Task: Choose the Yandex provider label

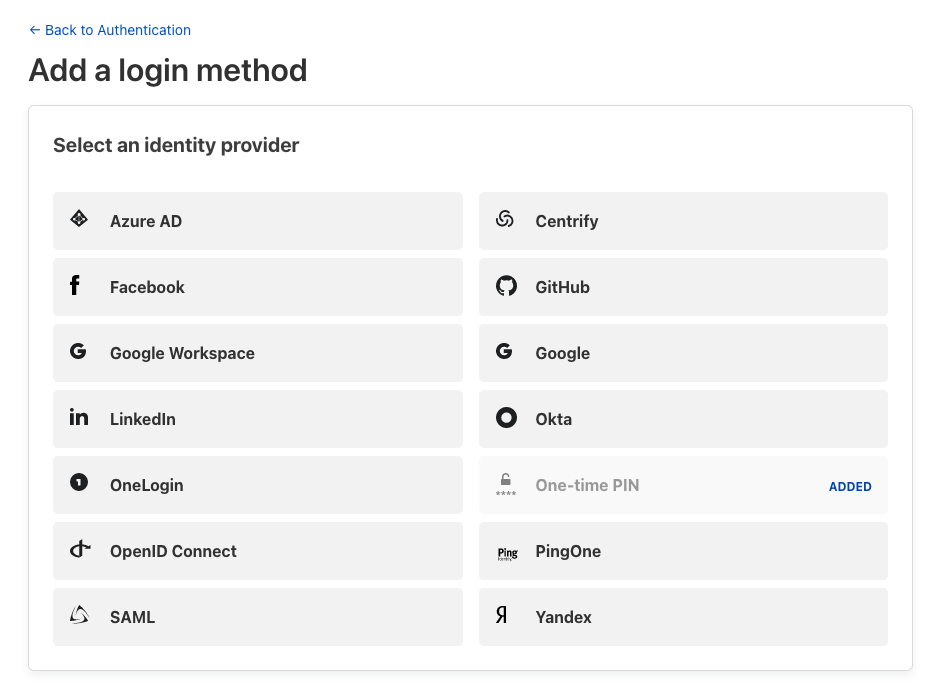Action: point(563,617)
